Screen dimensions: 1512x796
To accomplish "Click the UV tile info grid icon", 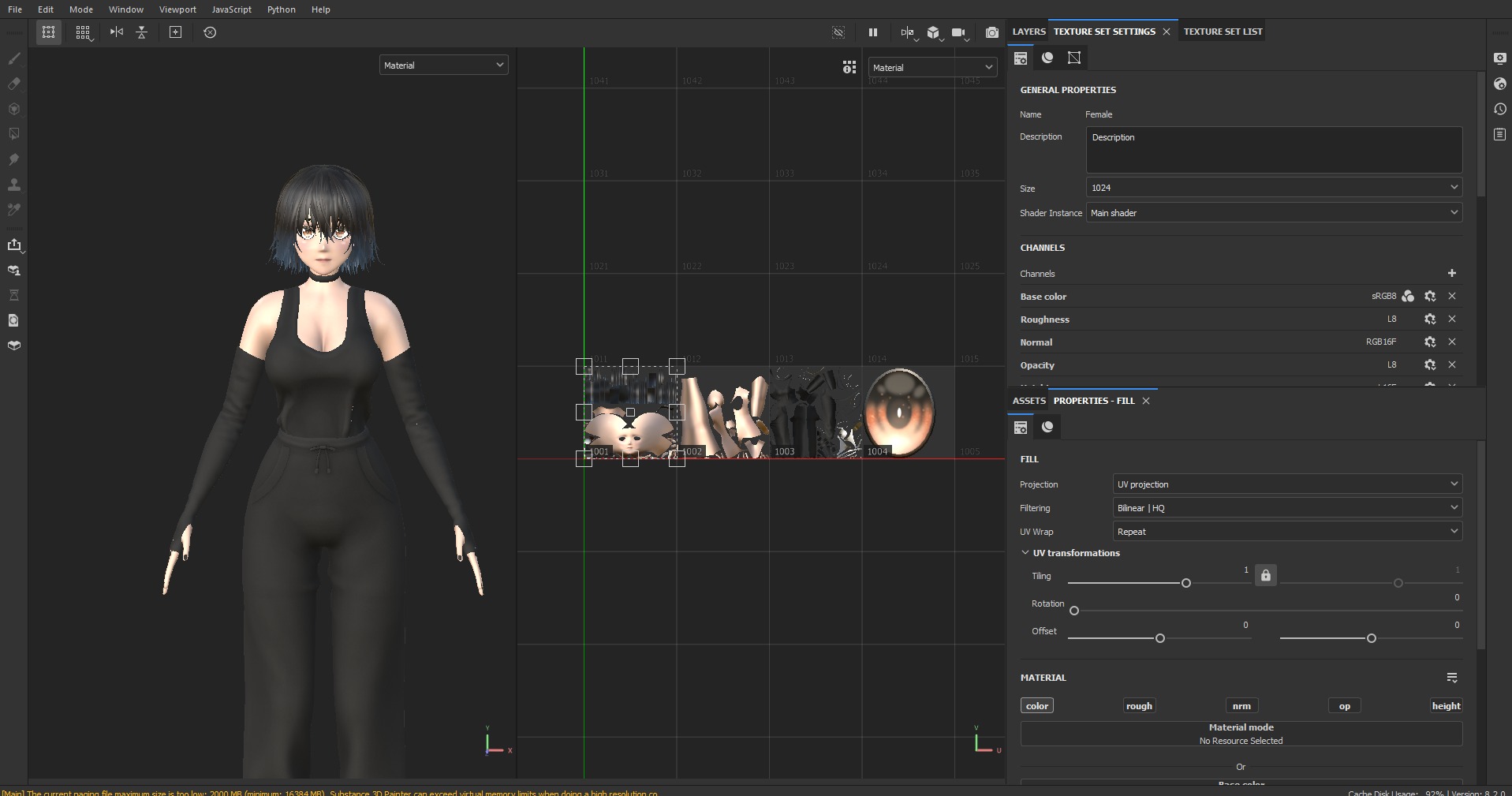I will click(x=849, y=68).
